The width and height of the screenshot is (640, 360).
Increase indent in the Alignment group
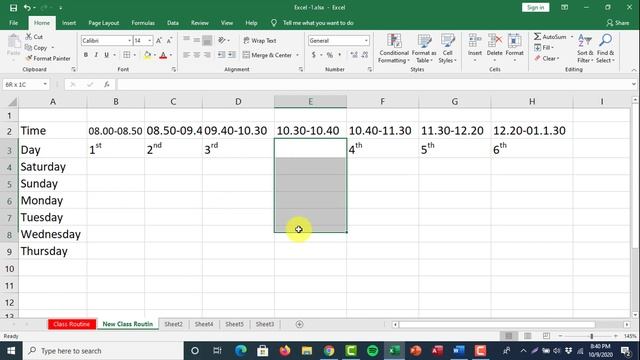coord(231,55)
